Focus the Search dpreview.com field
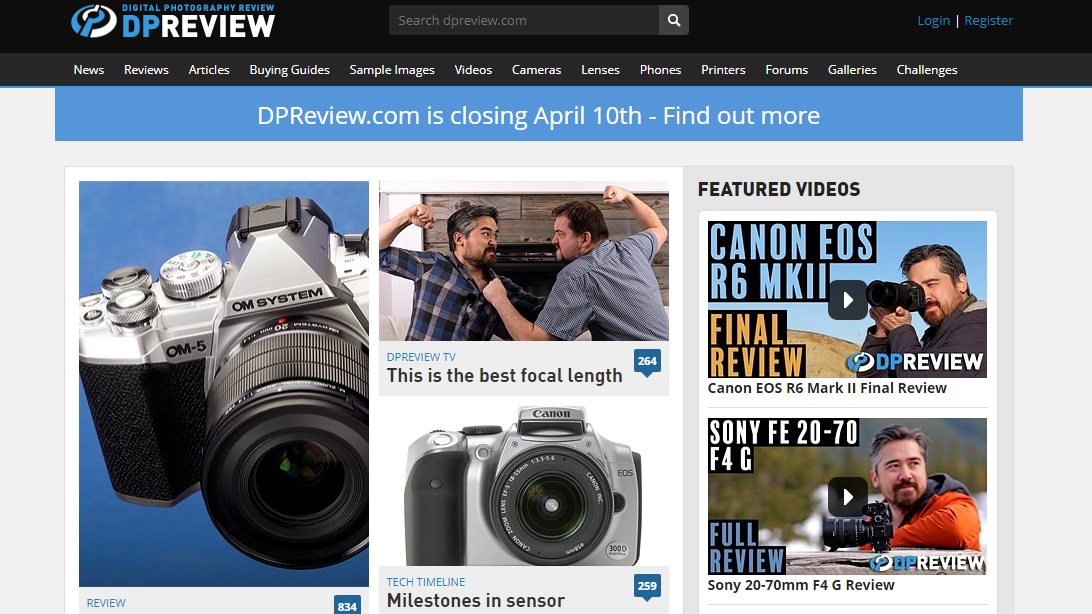 [524, 20]
